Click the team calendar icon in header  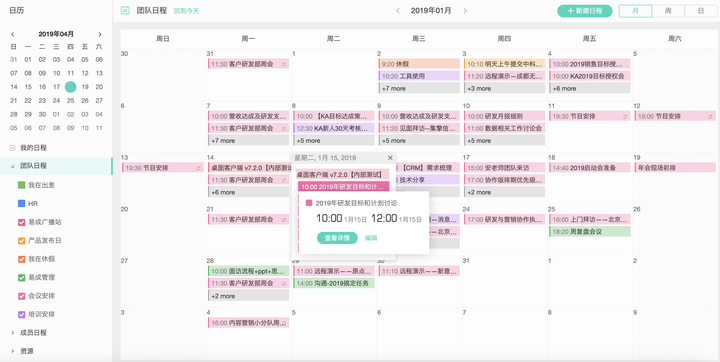point(125,11)
